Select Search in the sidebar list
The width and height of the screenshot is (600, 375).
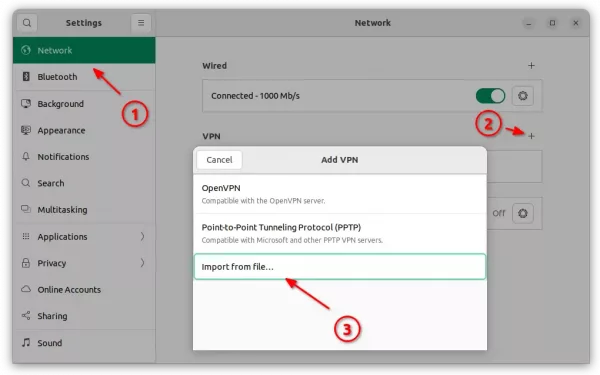point(84,183)
